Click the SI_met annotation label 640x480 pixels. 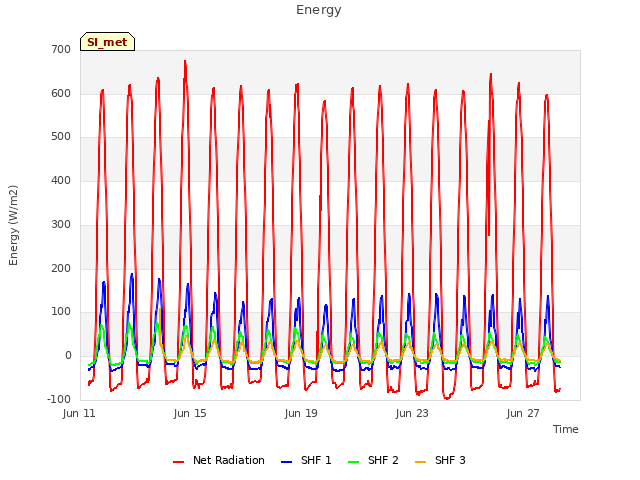pos(107,42)
